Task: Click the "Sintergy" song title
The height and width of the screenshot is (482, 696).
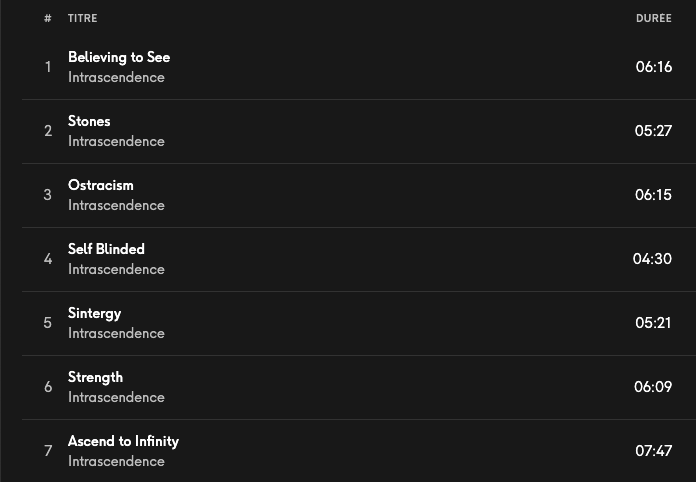Action: [x=94, y=313]
